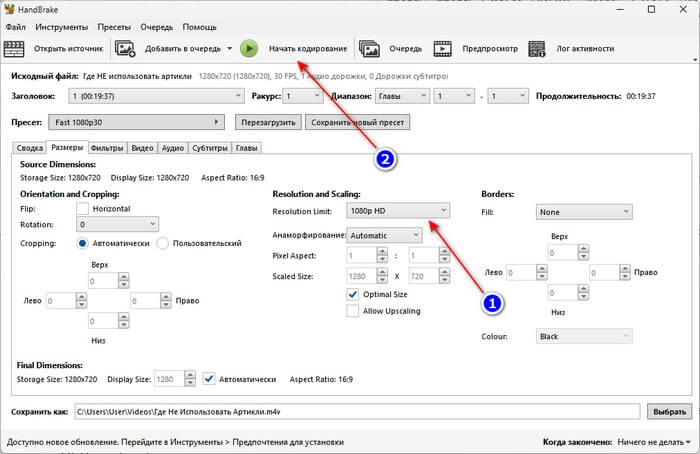700x454 pixels.
Task: Click the Queue stacked pictures icon
Action: click(x=369, y=49)
